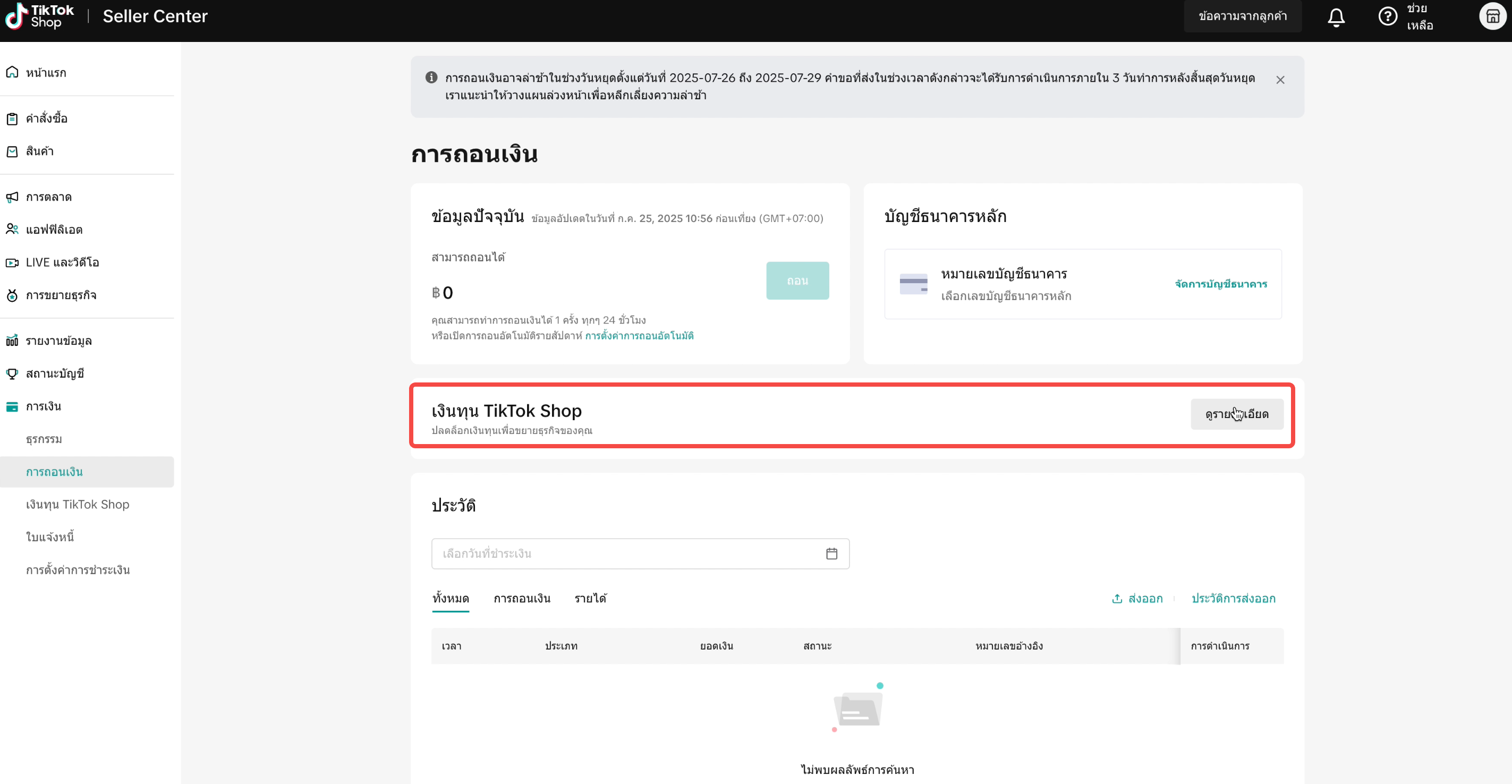Open หน้าแรก home in sidebar
The image size is (1512, 784).
46,73
